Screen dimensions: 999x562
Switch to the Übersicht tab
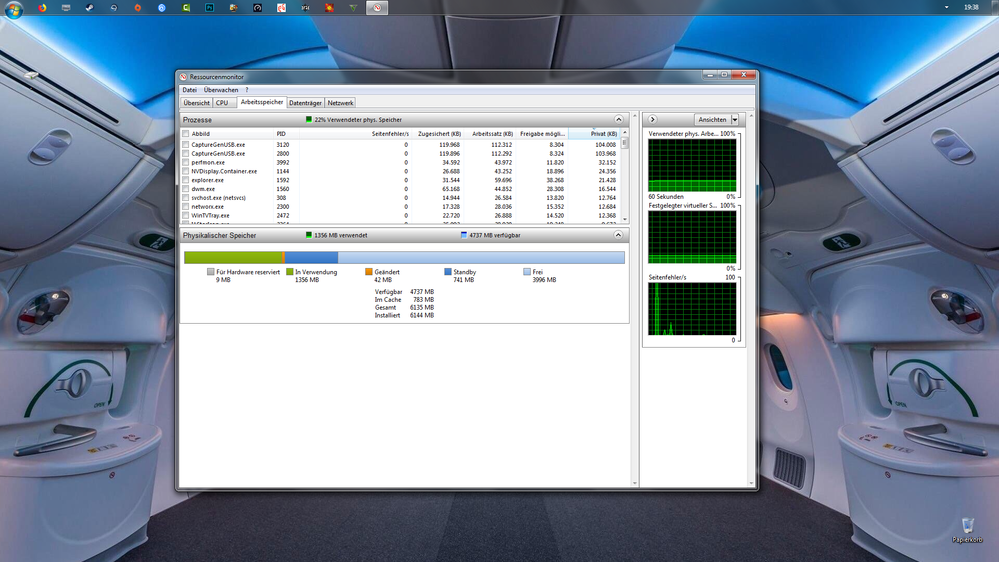(196, 103)
